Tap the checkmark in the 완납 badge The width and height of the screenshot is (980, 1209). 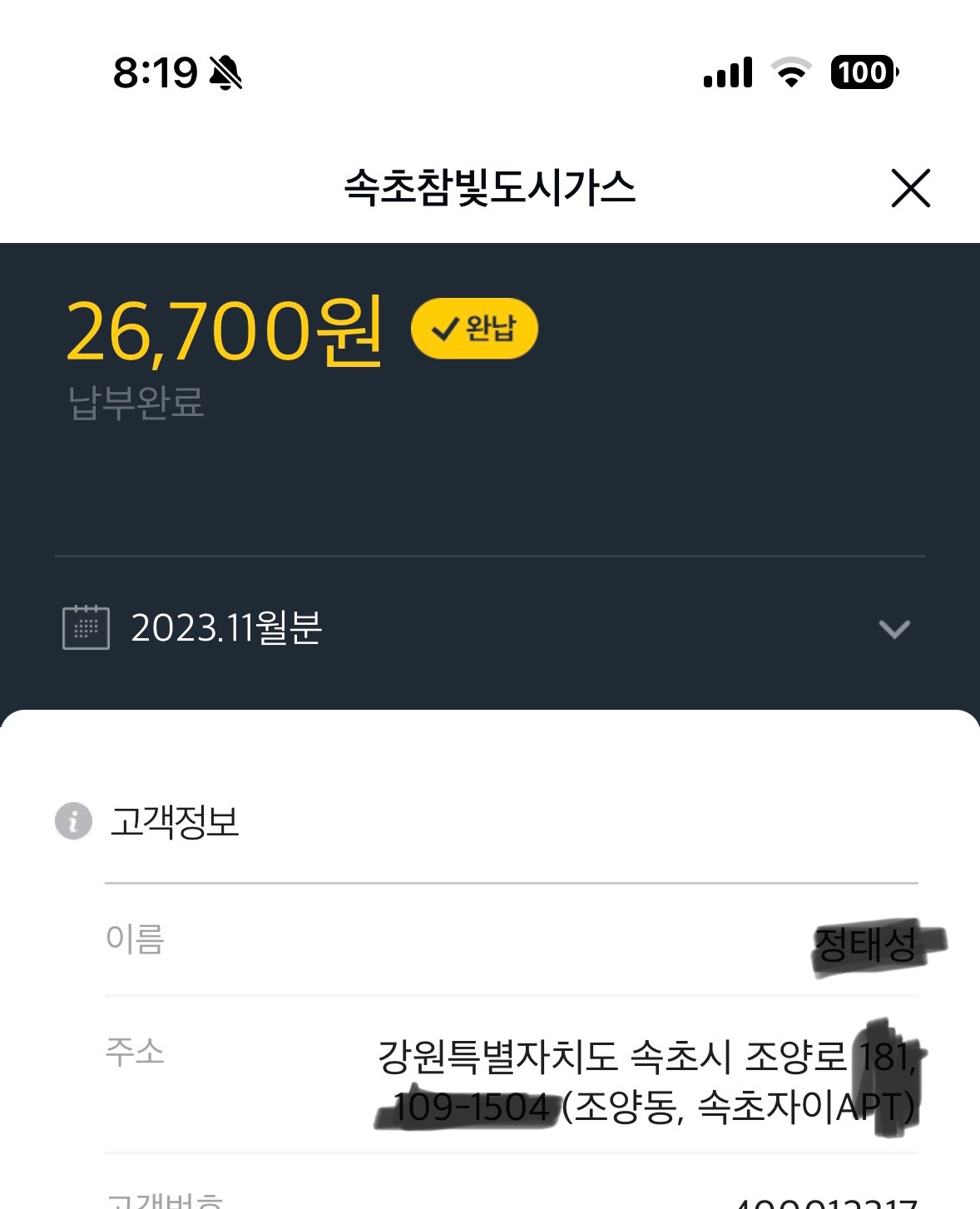point(445,330)
